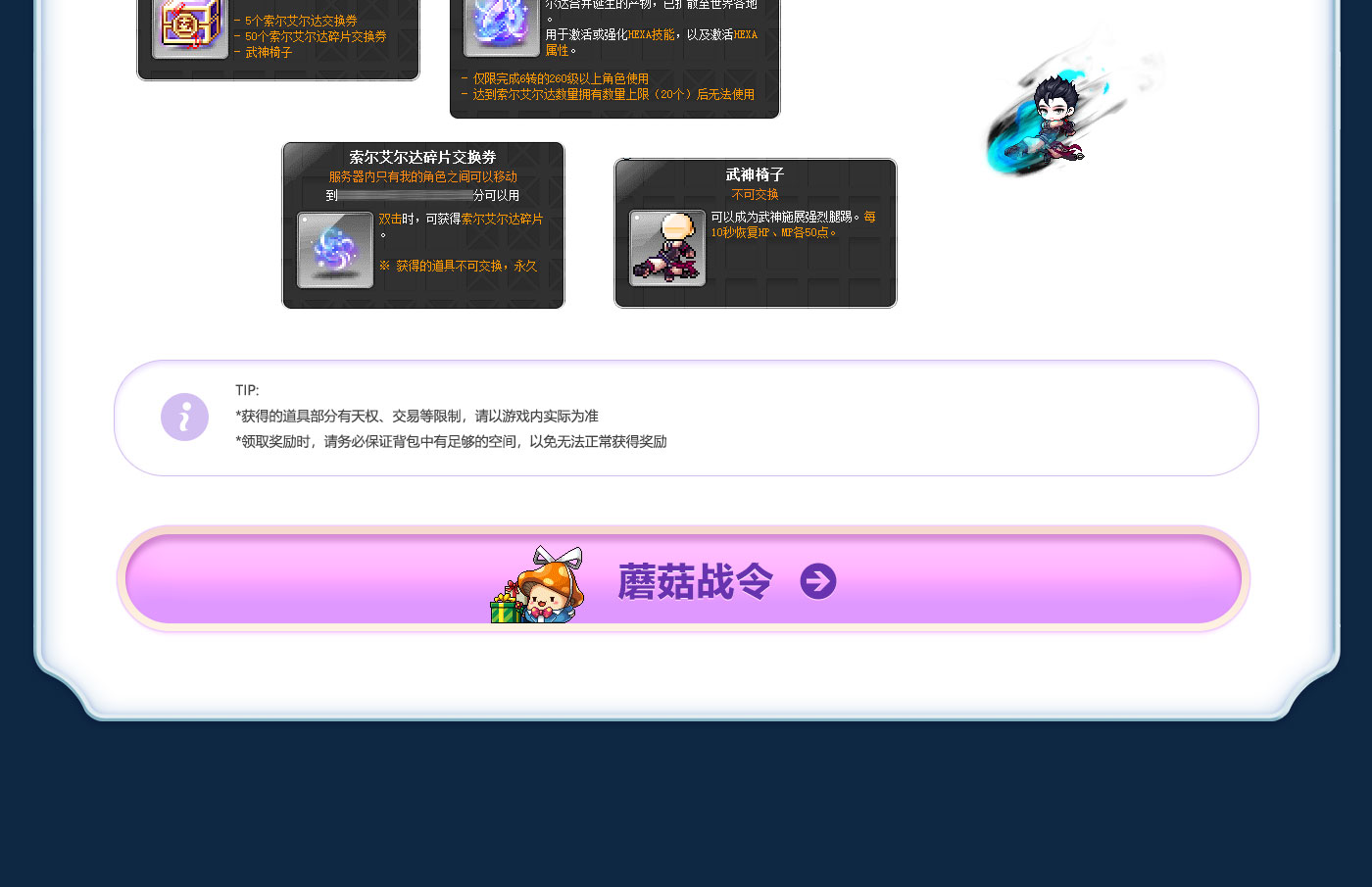Click the 服务器内只有我的角色之间可以移动 text

(x=422, y=176)
